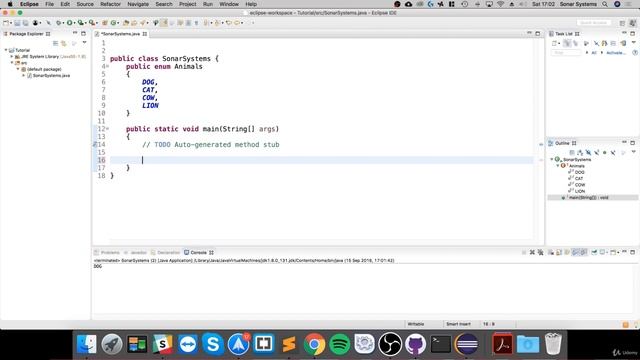Viewport: 640px width, 360px height.
Task: Click the Activate... link in Task List
Action: pos(616,53)
